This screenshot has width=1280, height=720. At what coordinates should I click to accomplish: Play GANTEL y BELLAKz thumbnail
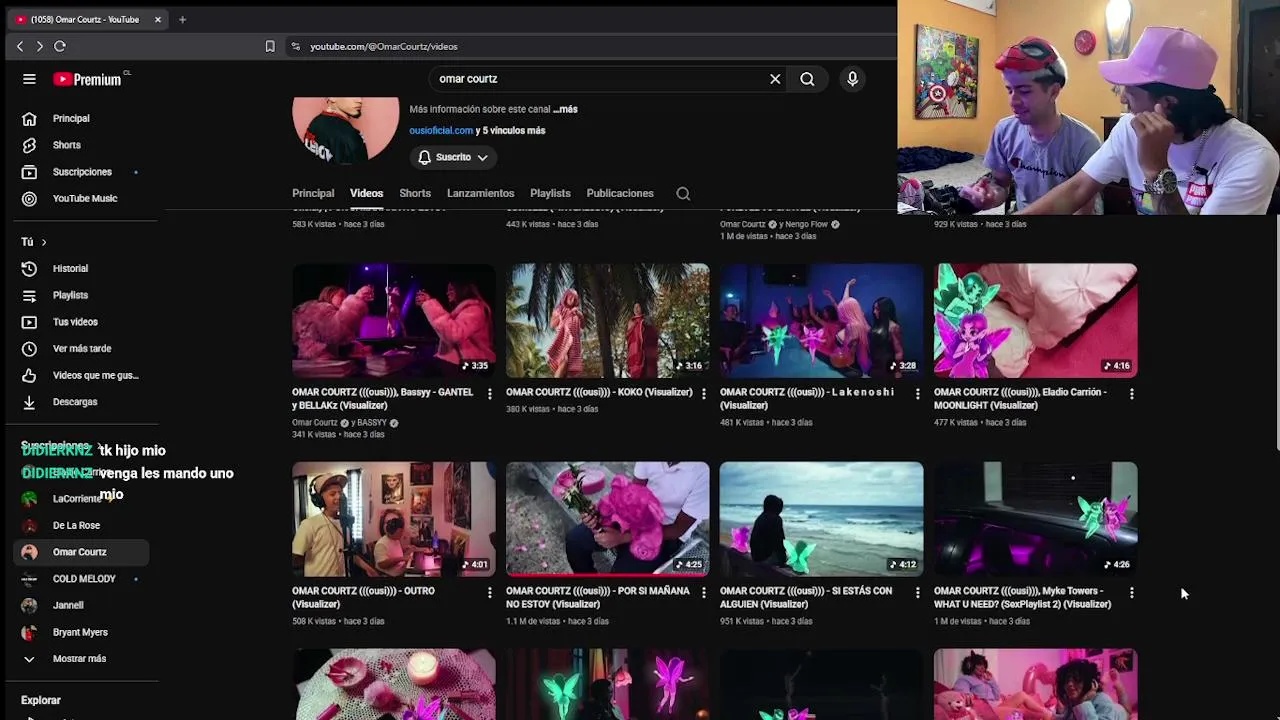[x=394, y=320]
